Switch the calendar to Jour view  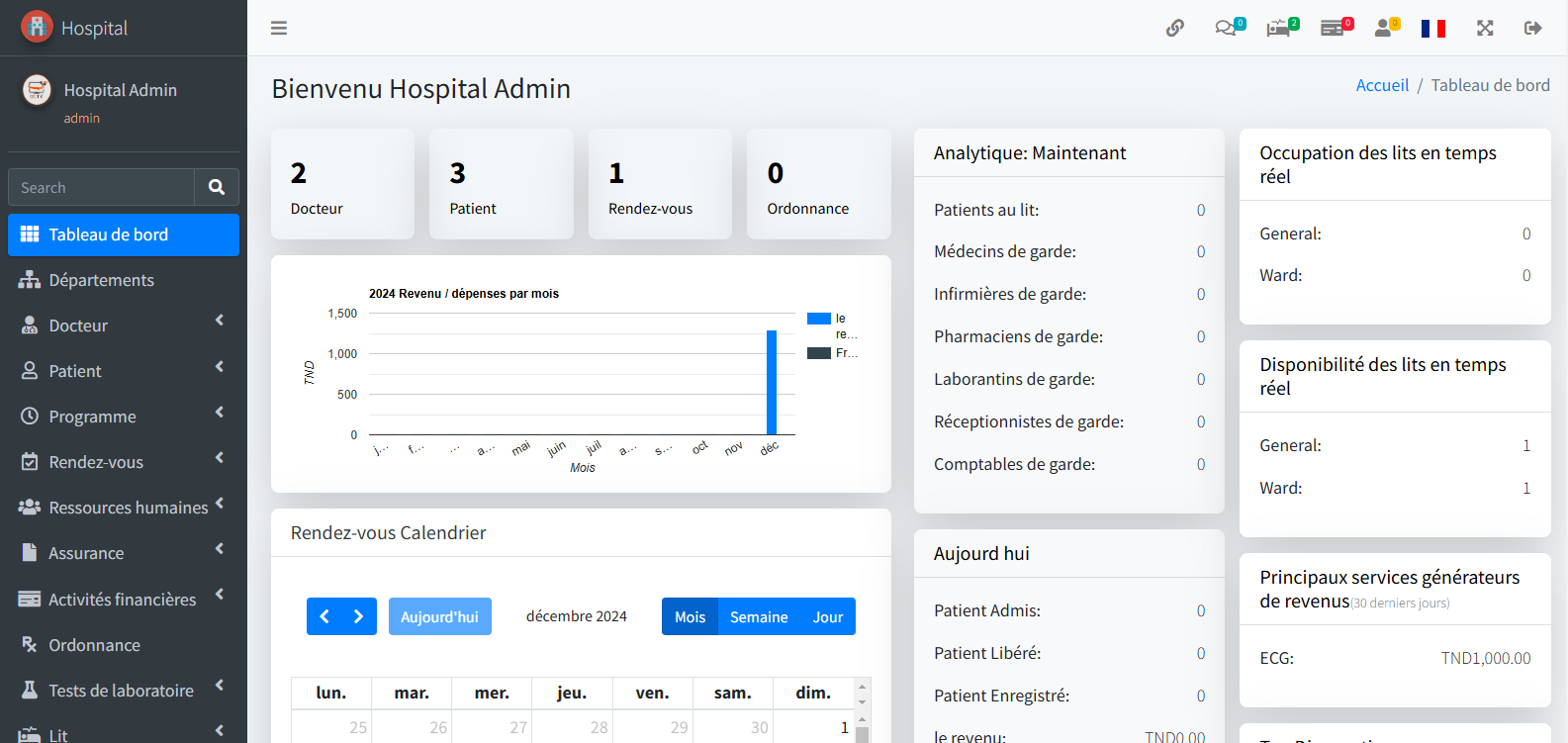click(x=828, y=616)
